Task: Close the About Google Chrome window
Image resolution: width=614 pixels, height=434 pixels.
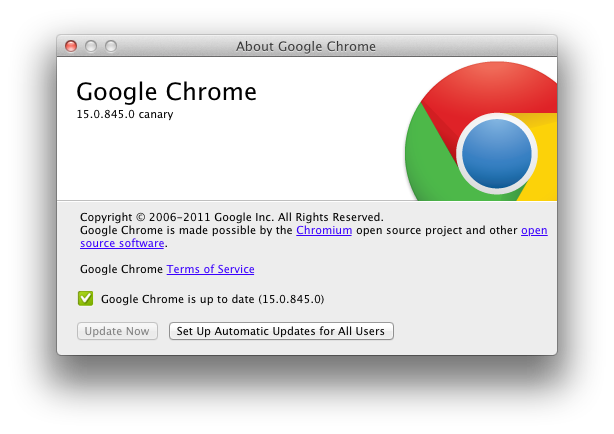Action: [71, 46]
